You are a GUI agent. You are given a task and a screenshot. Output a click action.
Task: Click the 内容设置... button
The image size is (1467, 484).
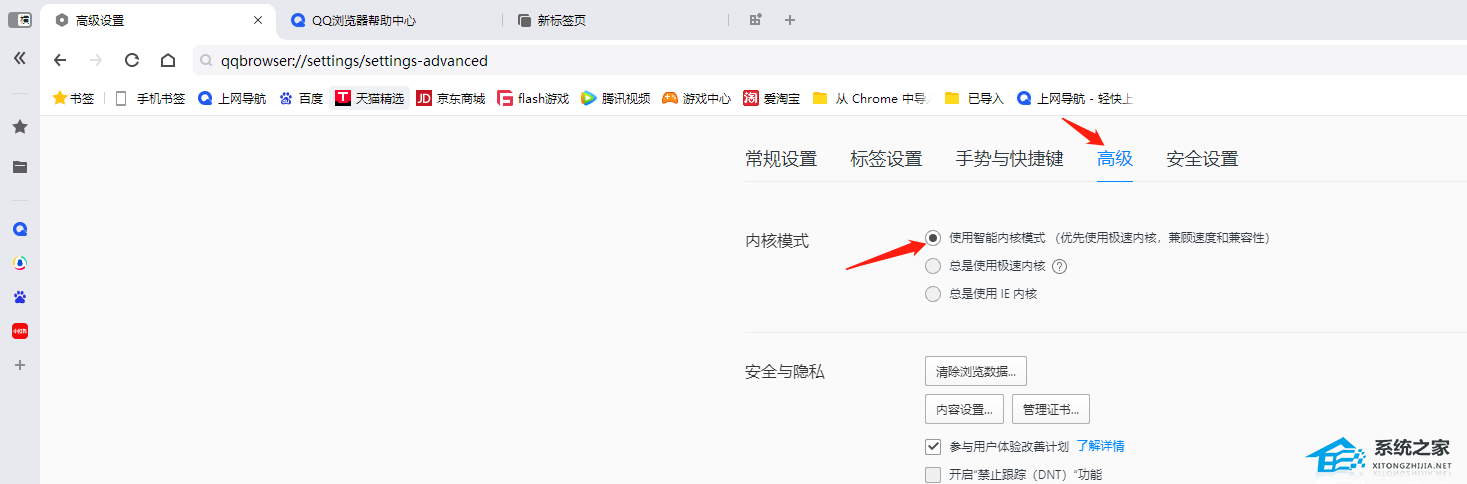pyautogui.click(x=964, y=409)
